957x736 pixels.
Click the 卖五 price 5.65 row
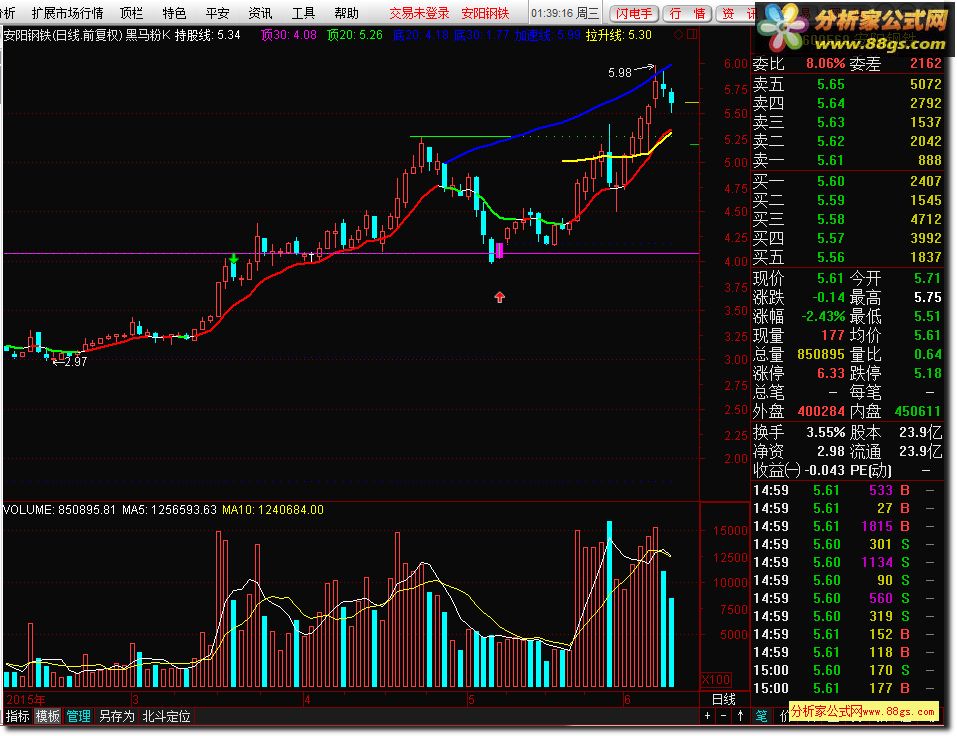coord(847,84)
